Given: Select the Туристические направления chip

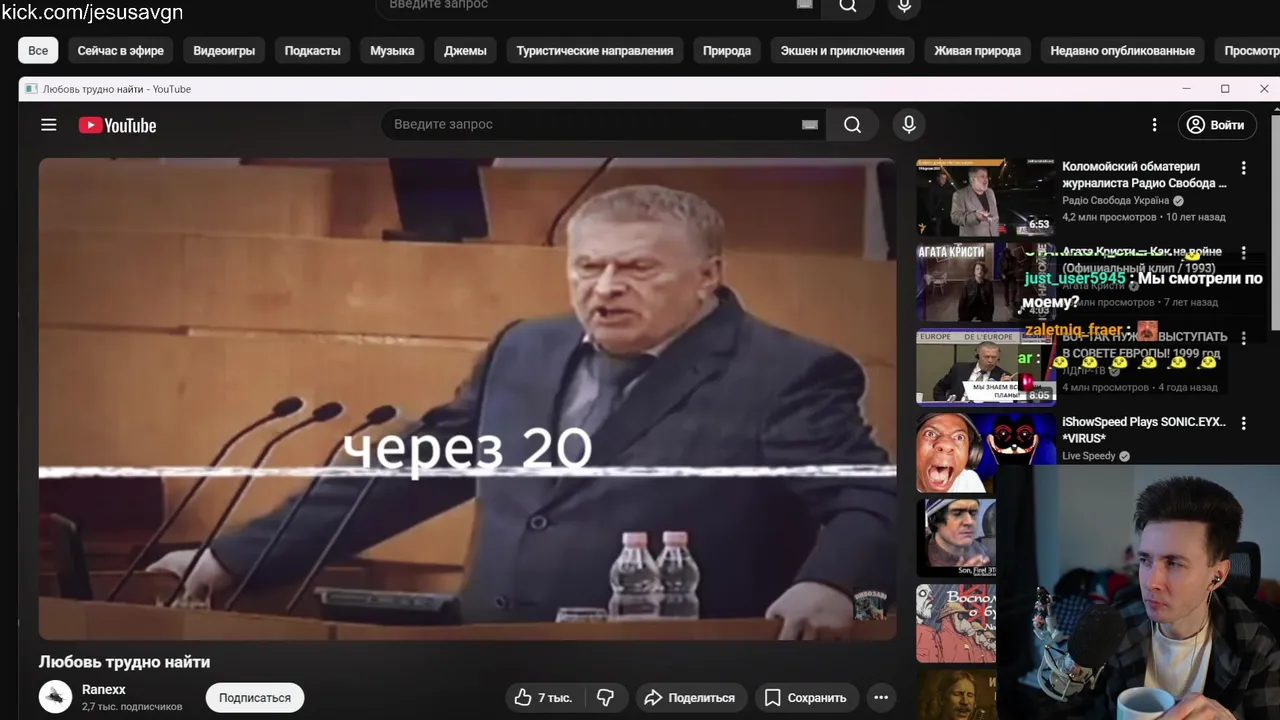Looking at the screenshot, I should tap(595, 50).
